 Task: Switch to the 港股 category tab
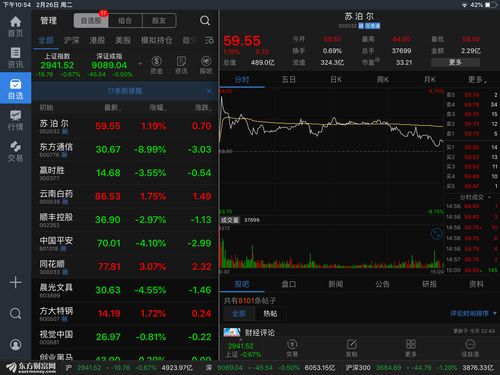97,40
